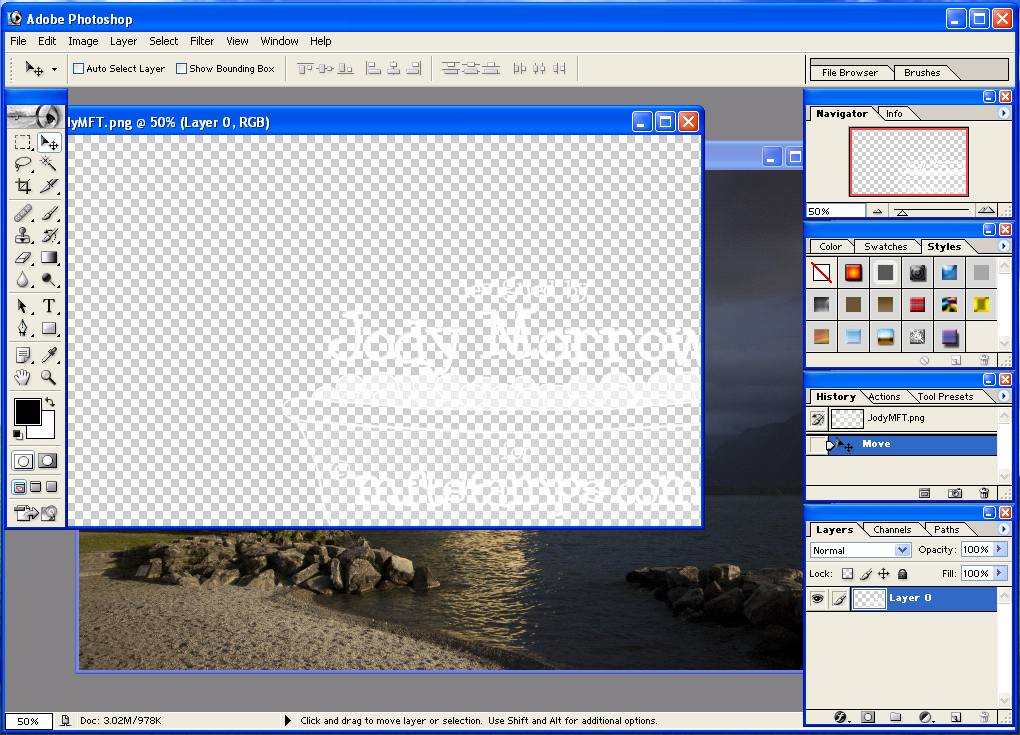
Task: Toggle lock position
Action: 883,574
